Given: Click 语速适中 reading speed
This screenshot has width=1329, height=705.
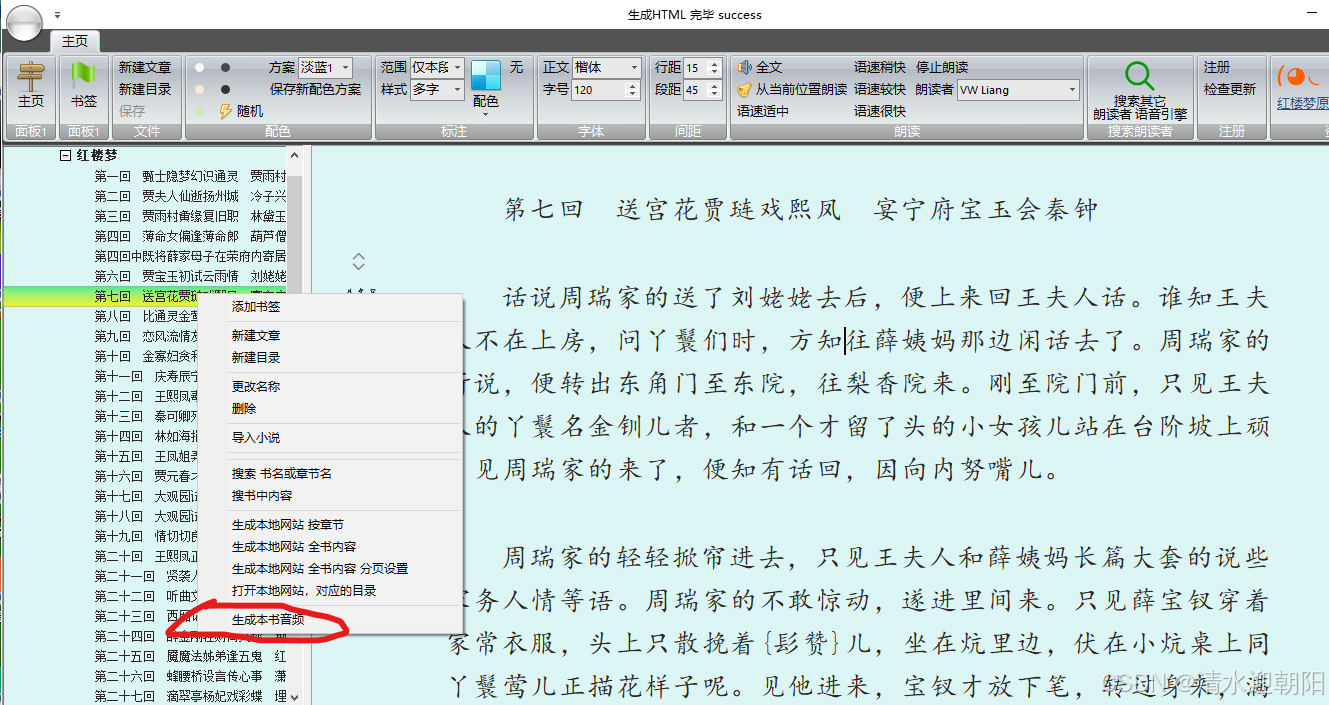Looking at the screenshot, I should pos(763,111).
